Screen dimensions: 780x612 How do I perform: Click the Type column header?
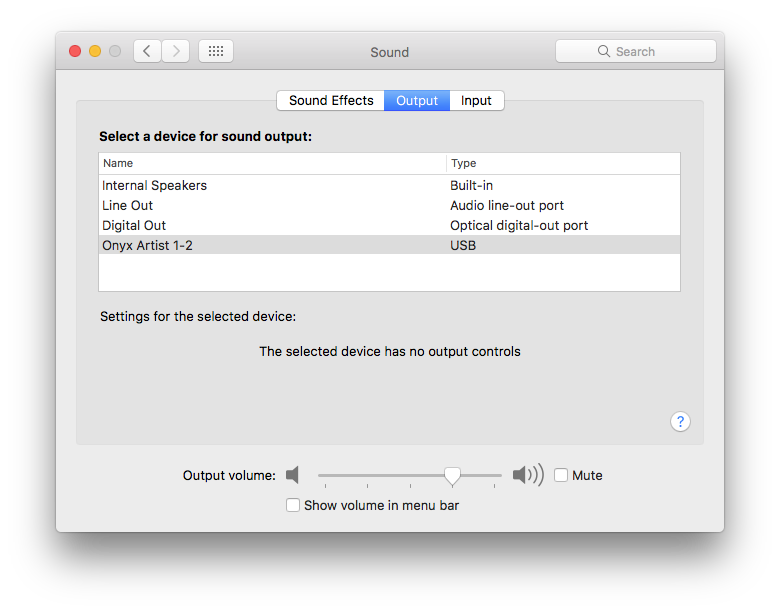(x=463, y=163)
